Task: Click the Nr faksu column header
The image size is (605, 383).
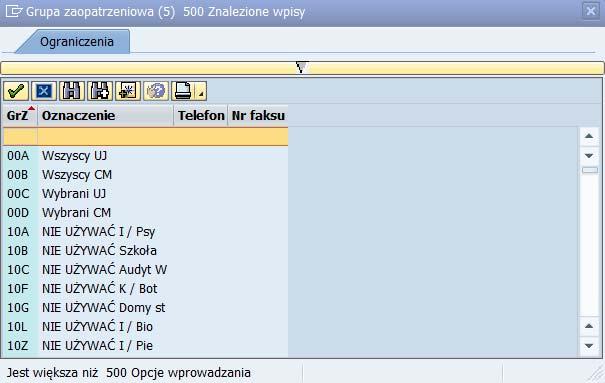Action: (258, 115)
